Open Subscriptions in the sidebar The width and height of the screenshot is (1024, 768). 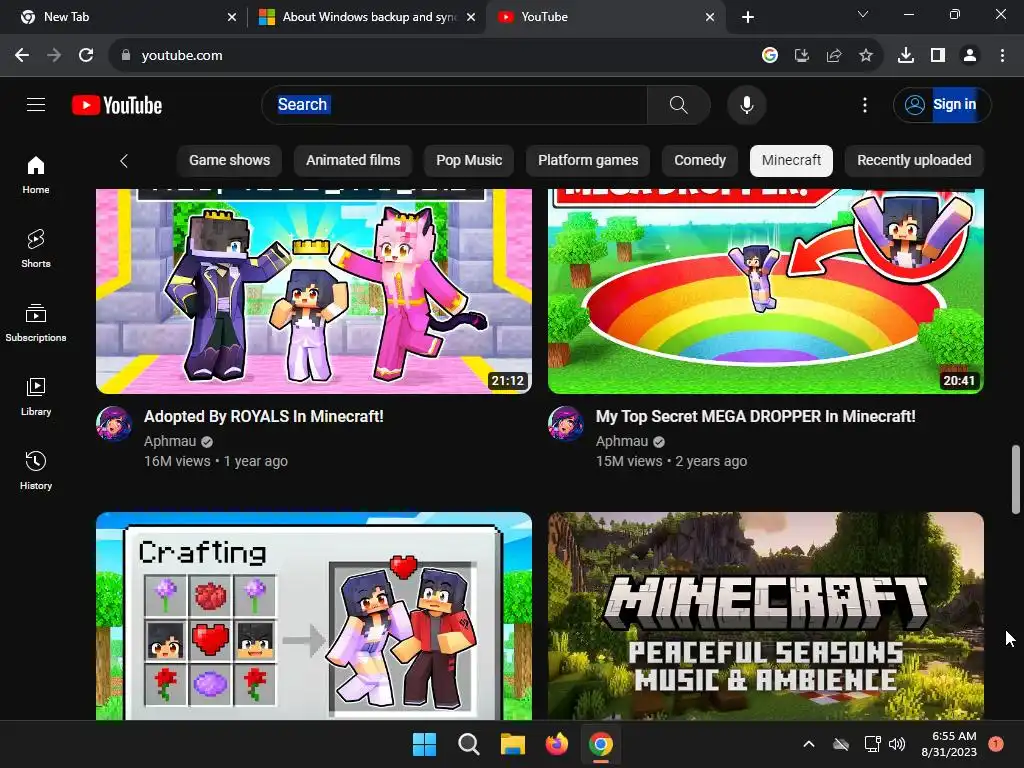point(36,323)
